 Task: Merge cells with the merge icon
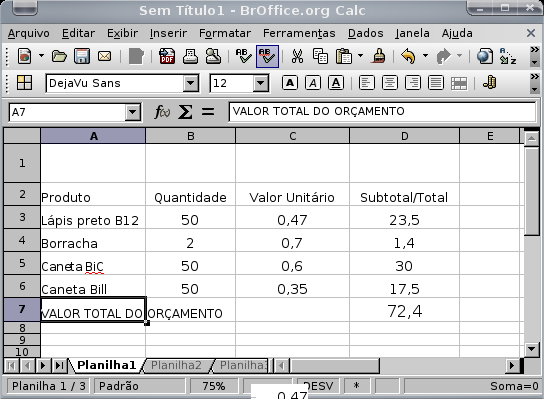pos(459,83)
